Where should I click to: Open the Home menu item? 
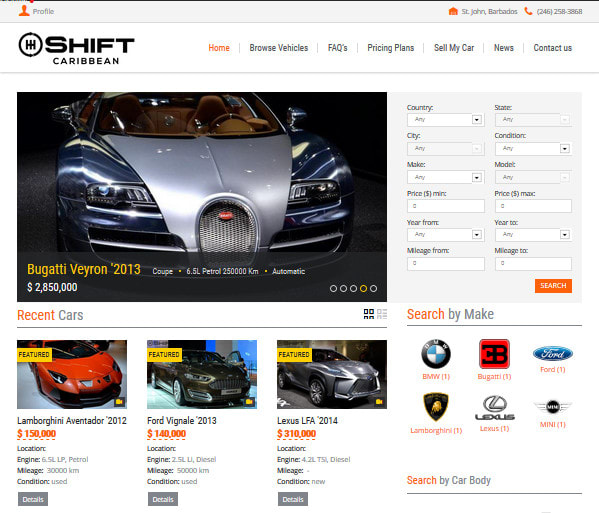(x=219, y=48)
